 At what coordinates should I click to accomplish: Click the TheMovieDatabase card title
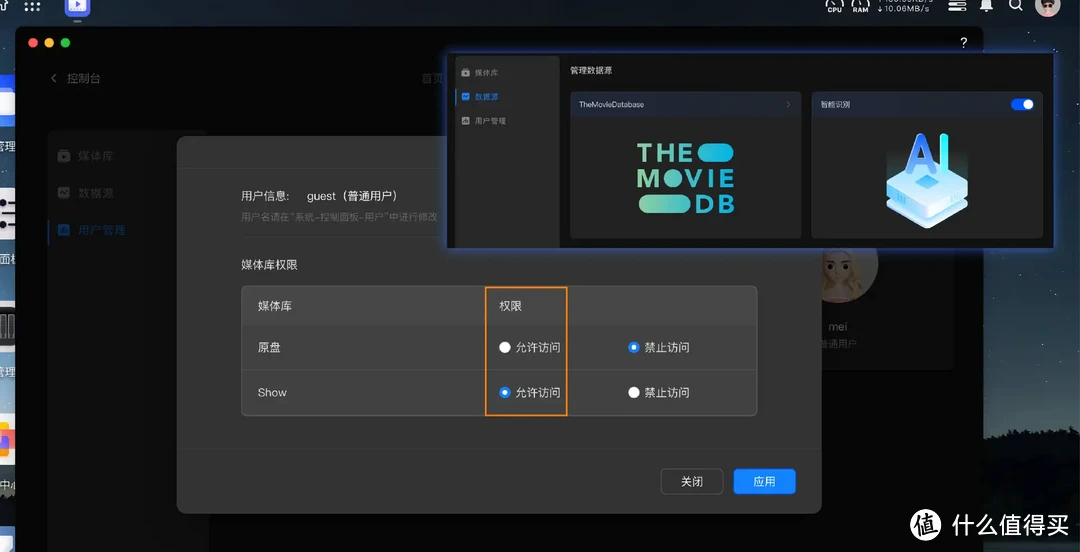tap(611, 105)
